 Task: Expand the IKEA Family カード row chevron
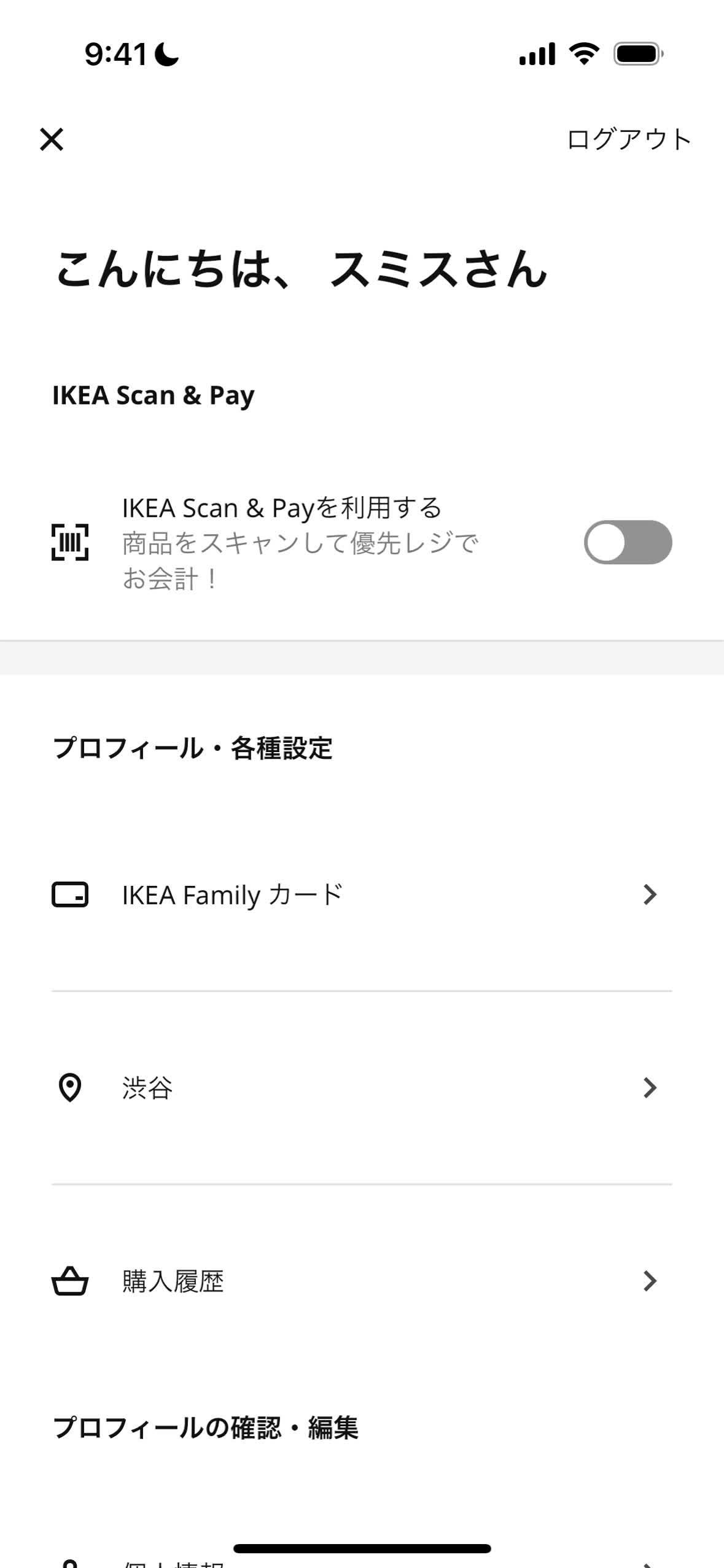(650, 895)
